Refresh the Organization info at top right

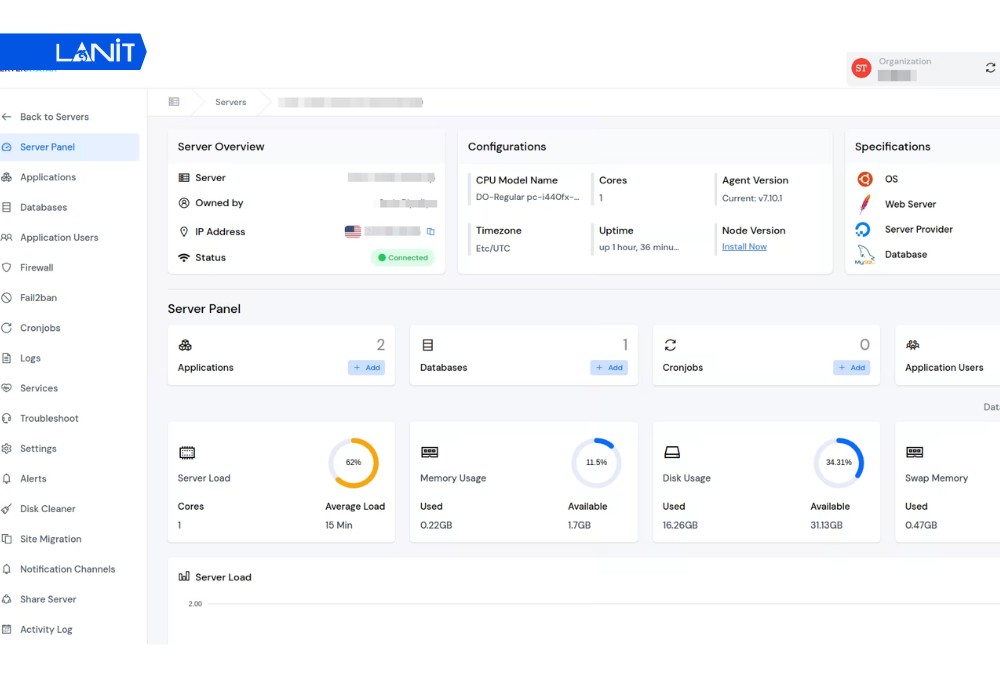tap(990, 67)
